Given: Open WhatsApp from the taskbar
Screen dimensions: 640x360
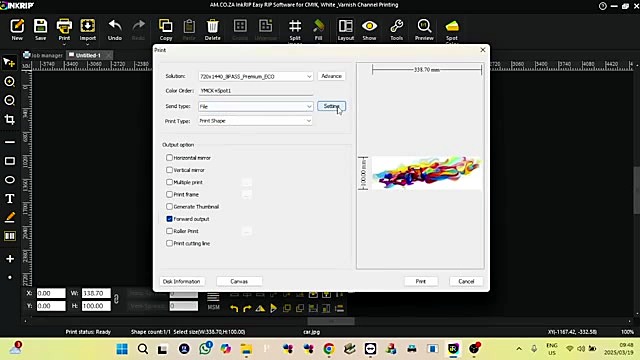Looking at the screenshot, I should [x=205, y=349].
